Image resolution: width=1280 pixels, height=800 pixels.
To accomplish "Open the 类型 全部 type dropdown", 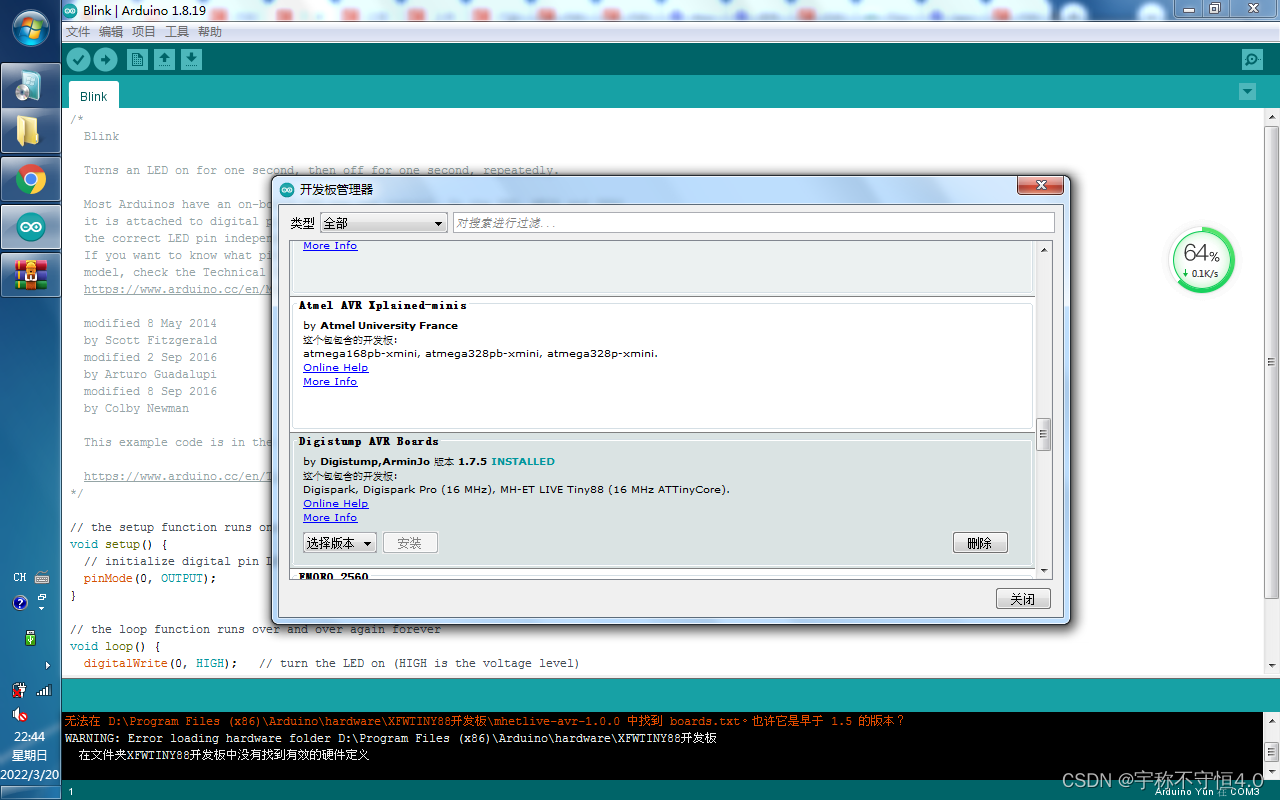I will point(383,223).
